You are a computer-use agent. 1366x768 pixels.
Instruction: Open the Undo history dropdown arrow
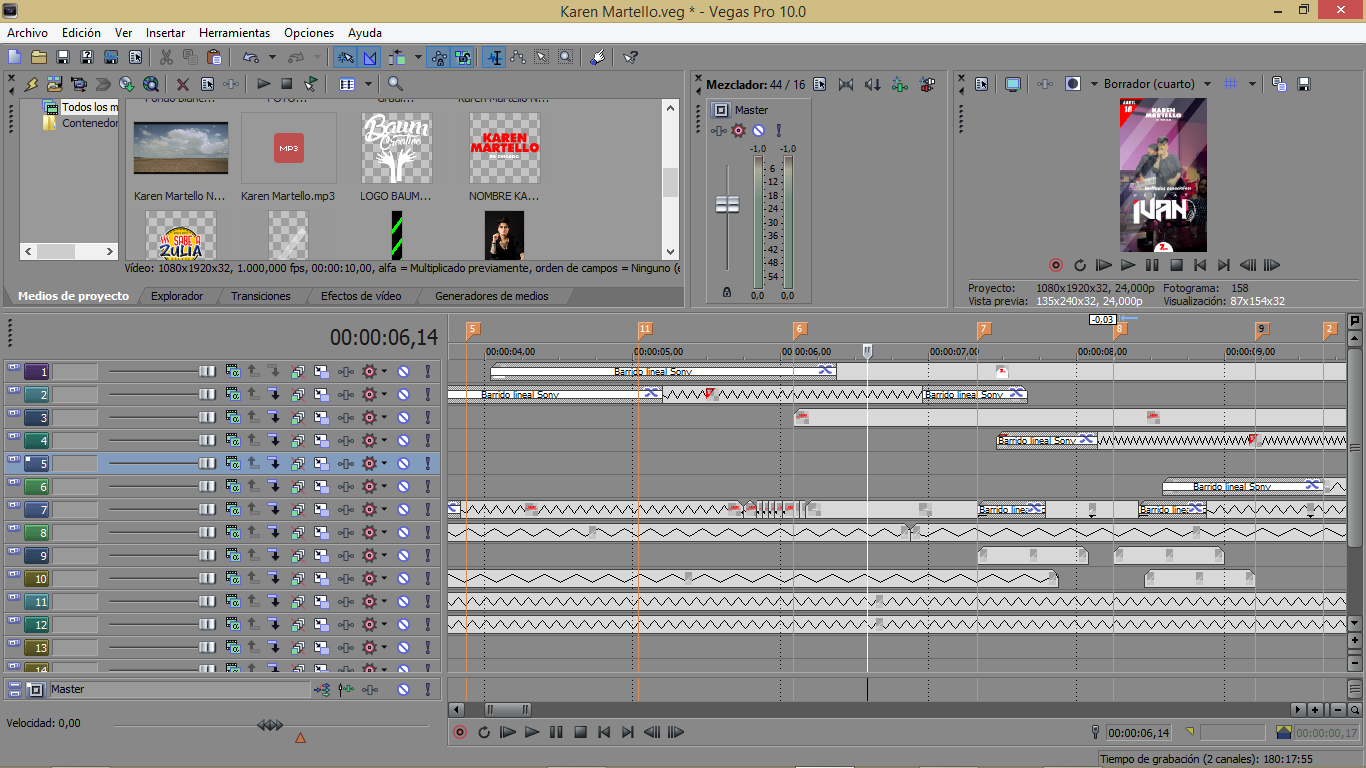pos(272,57)
